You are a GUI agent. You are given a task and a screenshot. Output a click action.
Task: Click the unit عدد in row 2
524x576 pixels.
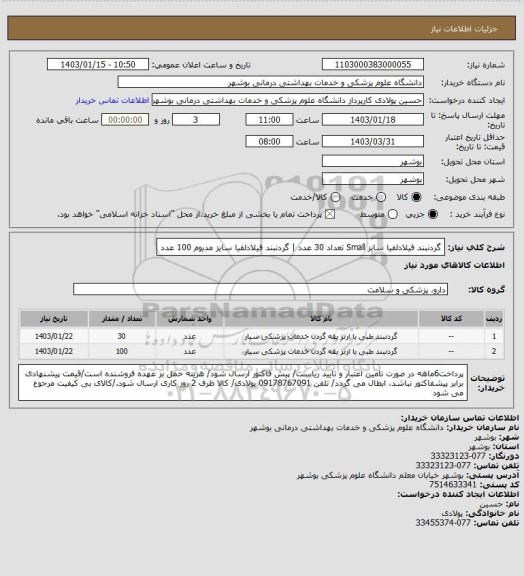click(x=190, y=351)
